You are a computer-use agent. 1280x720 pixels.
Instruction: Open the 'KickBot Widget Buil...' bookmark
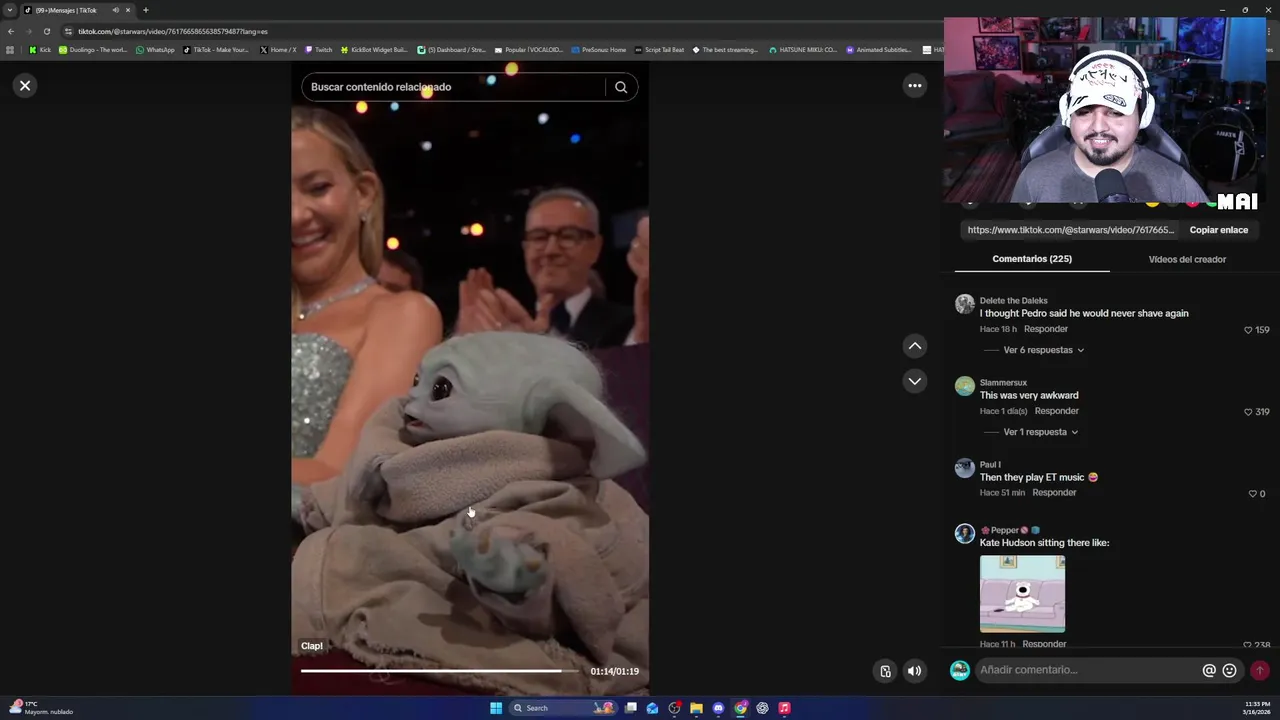click(x=374, y=50)
